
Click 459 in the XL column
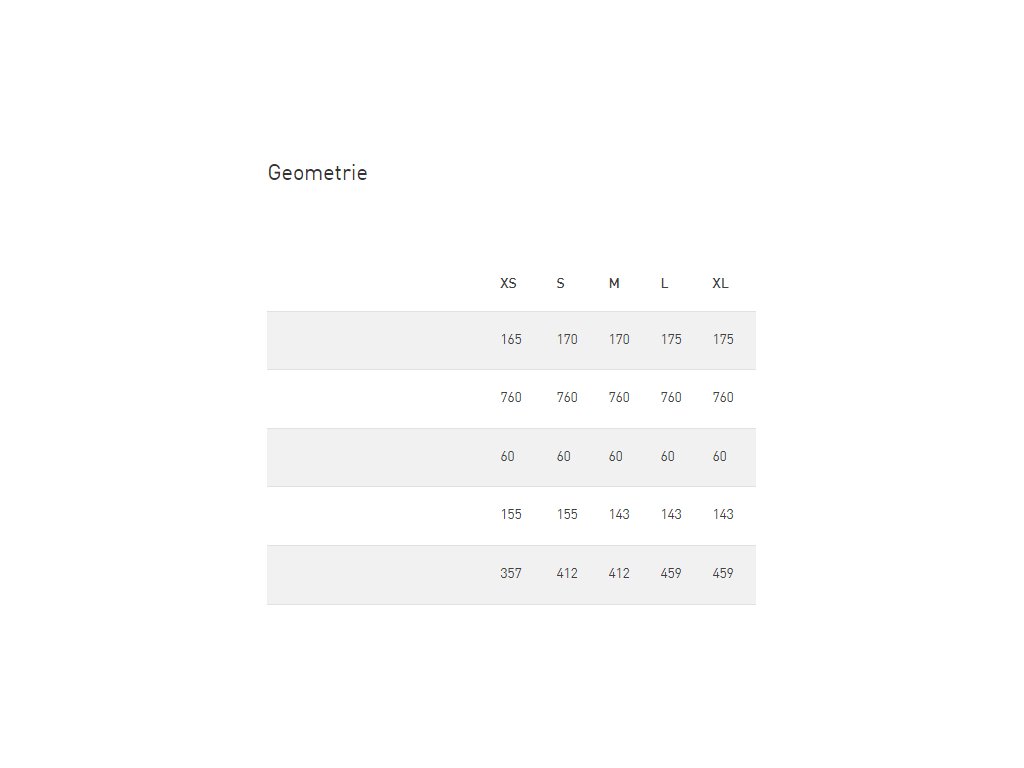click(723, 574)
